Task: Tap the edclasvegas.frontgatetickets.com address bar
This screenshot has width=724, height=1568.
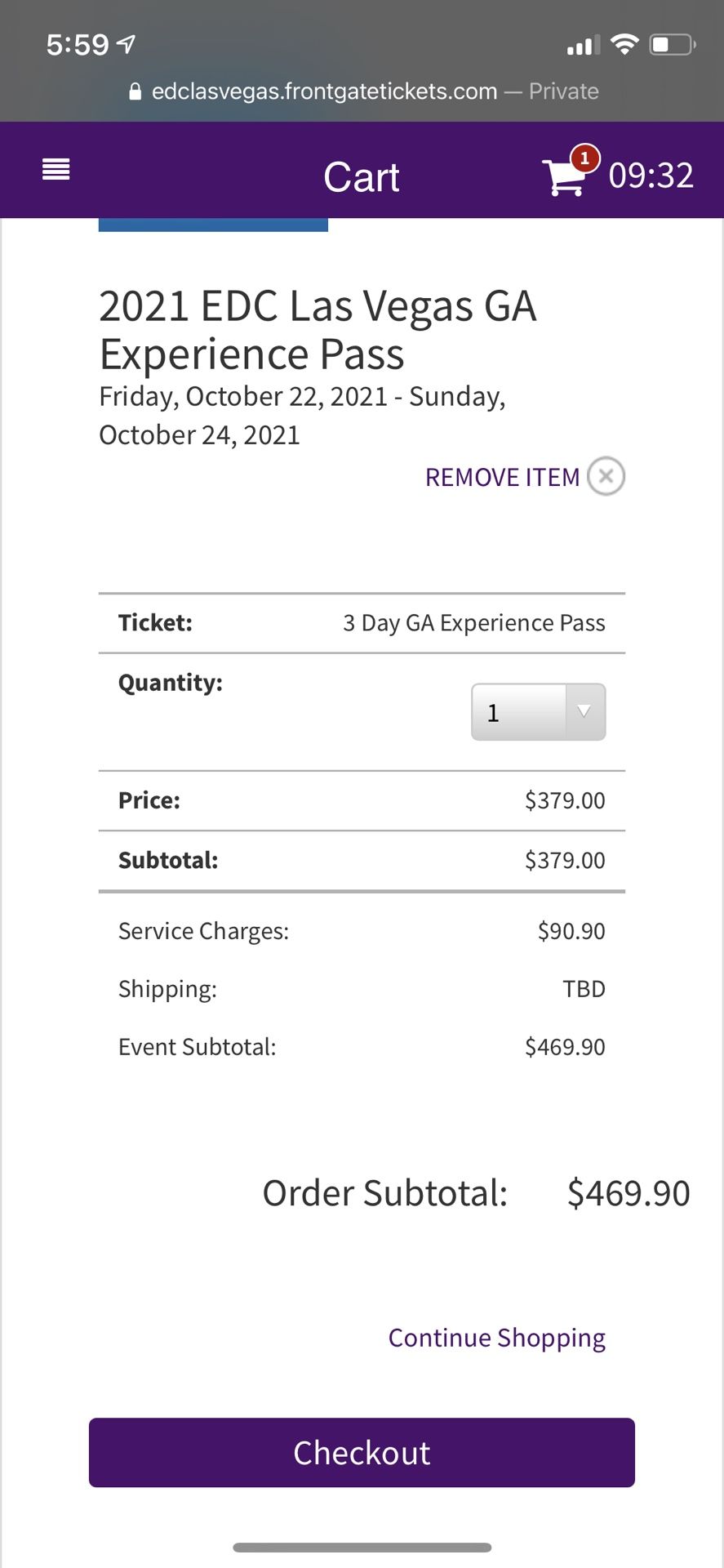Action: 362,91
